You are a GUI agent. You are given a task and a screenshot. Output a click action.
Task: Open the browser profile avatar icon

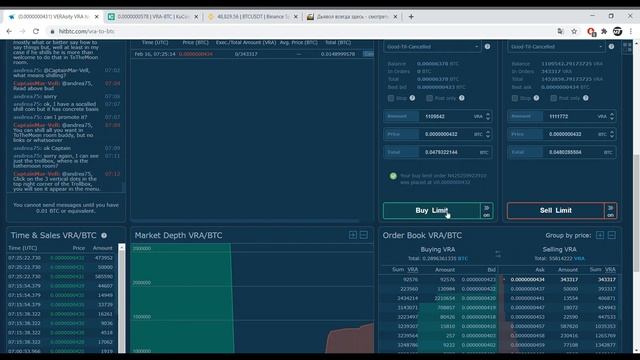point(618,31)
